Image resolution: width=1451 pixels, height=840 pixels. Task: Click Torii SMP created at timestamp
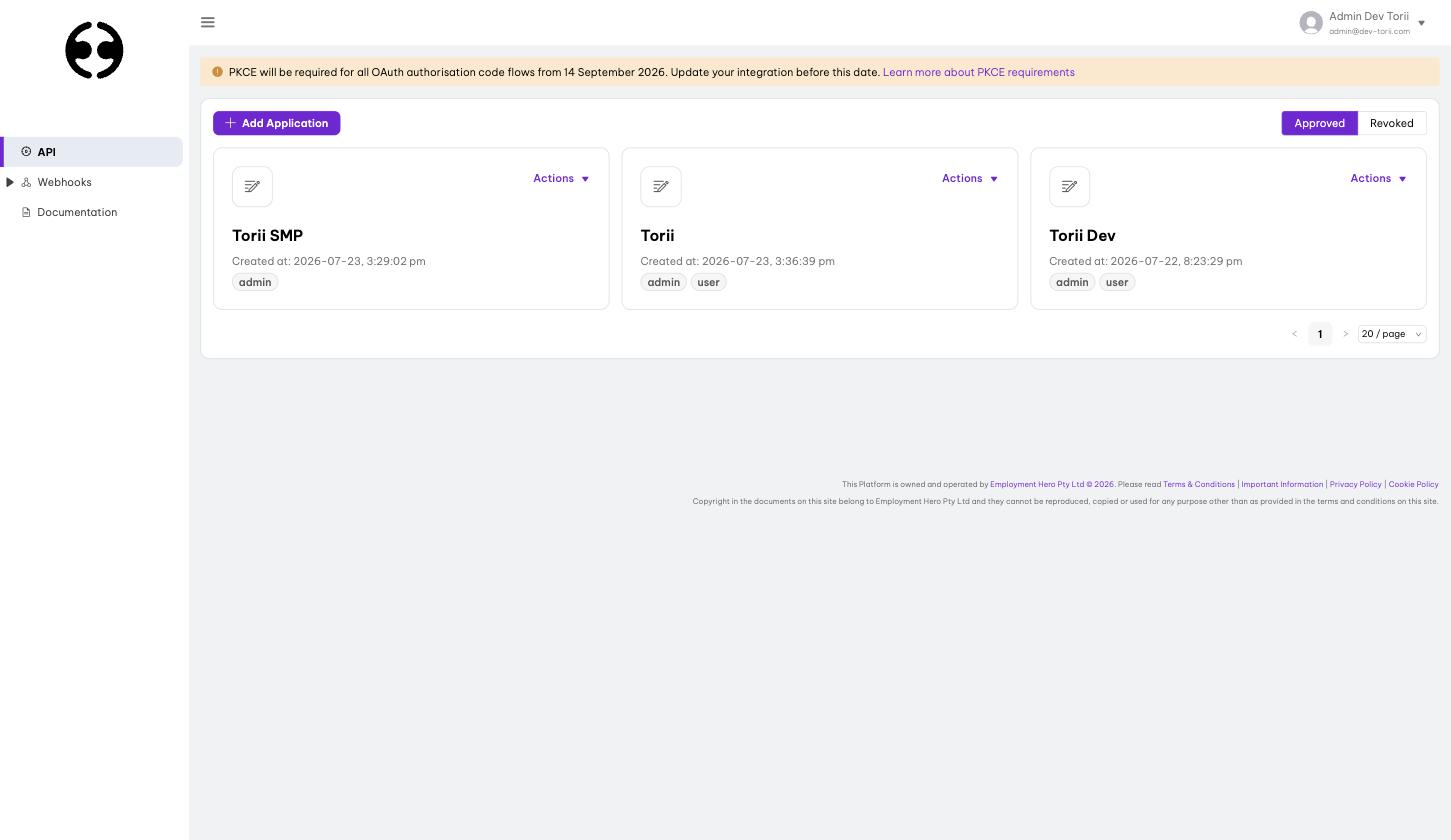coord(329,261)
